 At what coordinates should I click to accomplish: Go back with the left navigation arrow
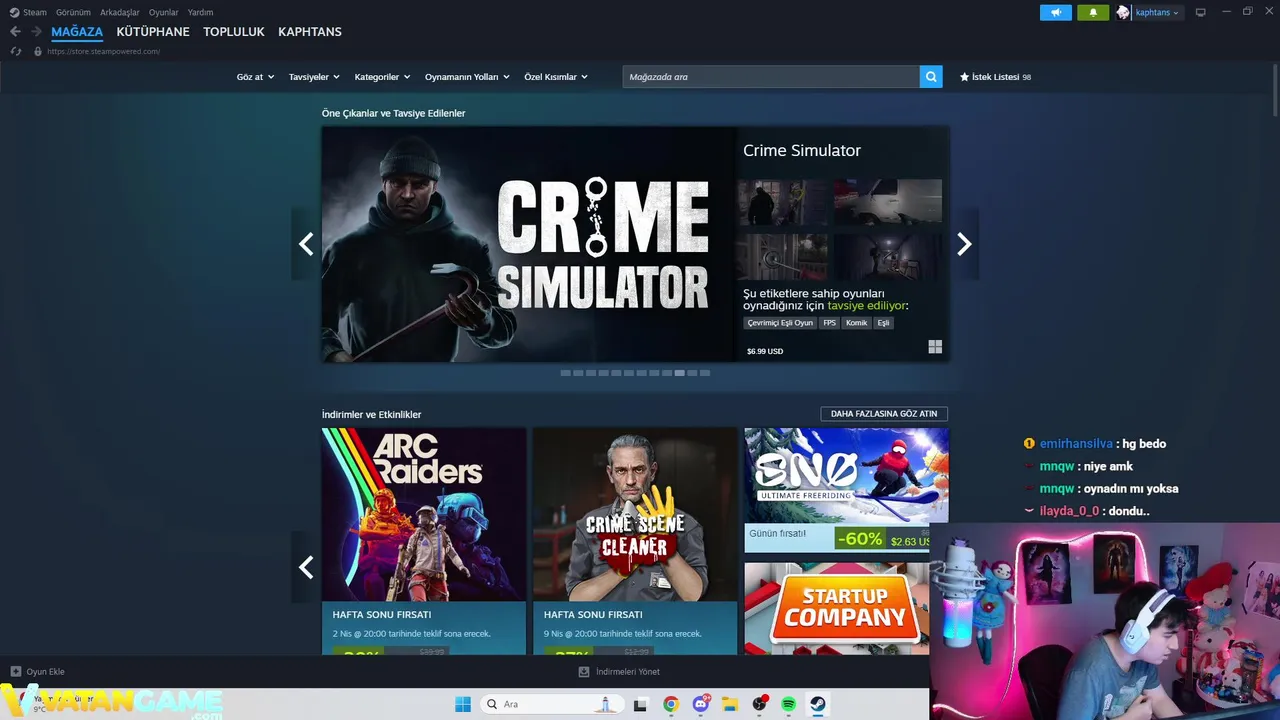pos(15,32)
